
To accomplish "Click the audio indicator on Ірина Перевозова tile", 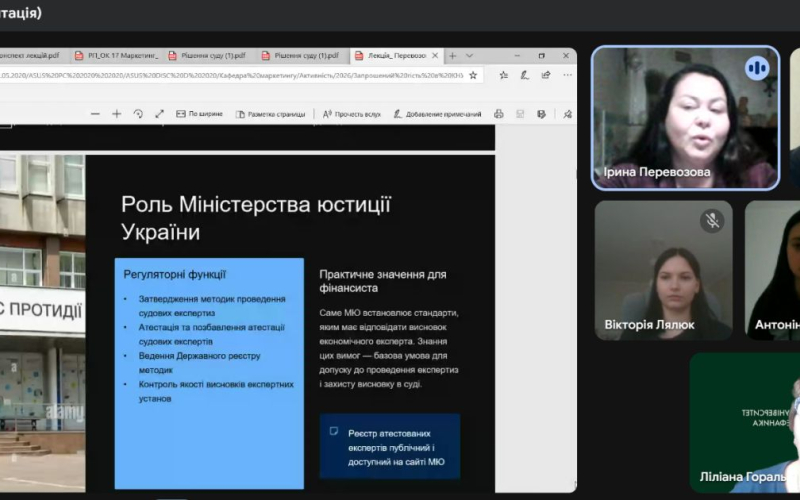I will point(757,68).
